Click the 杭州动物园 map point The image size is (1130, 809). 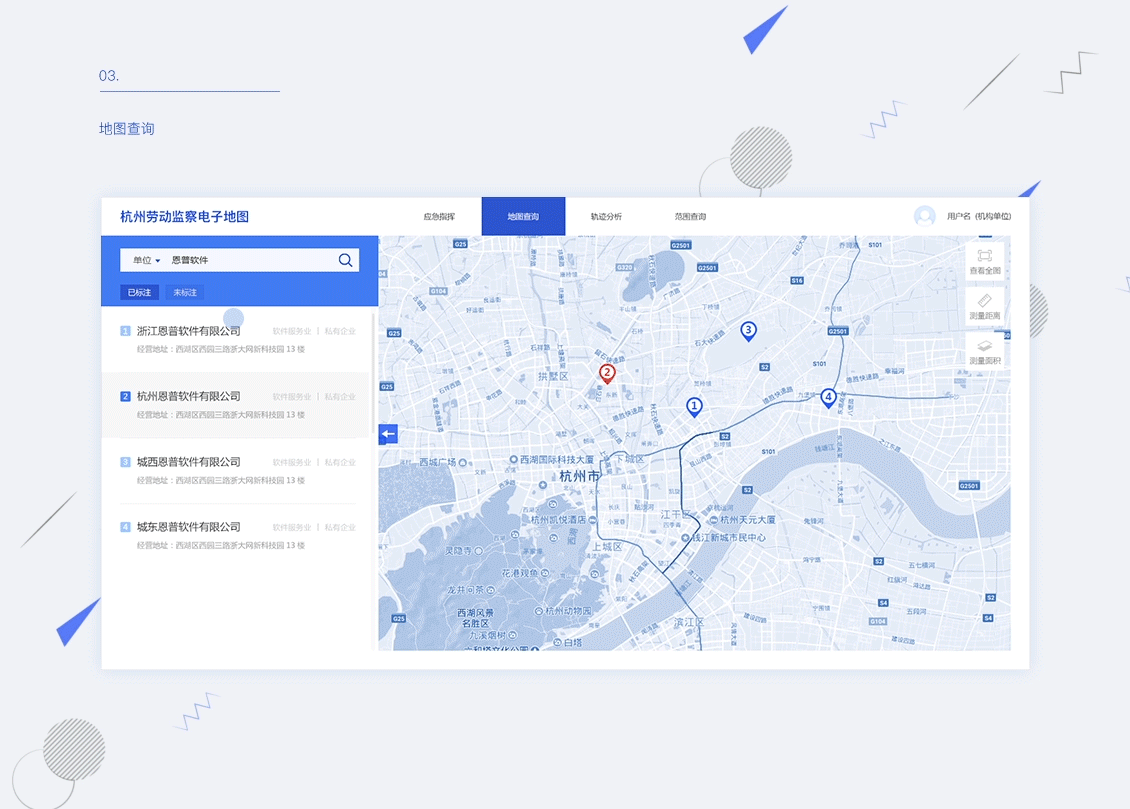563,611
